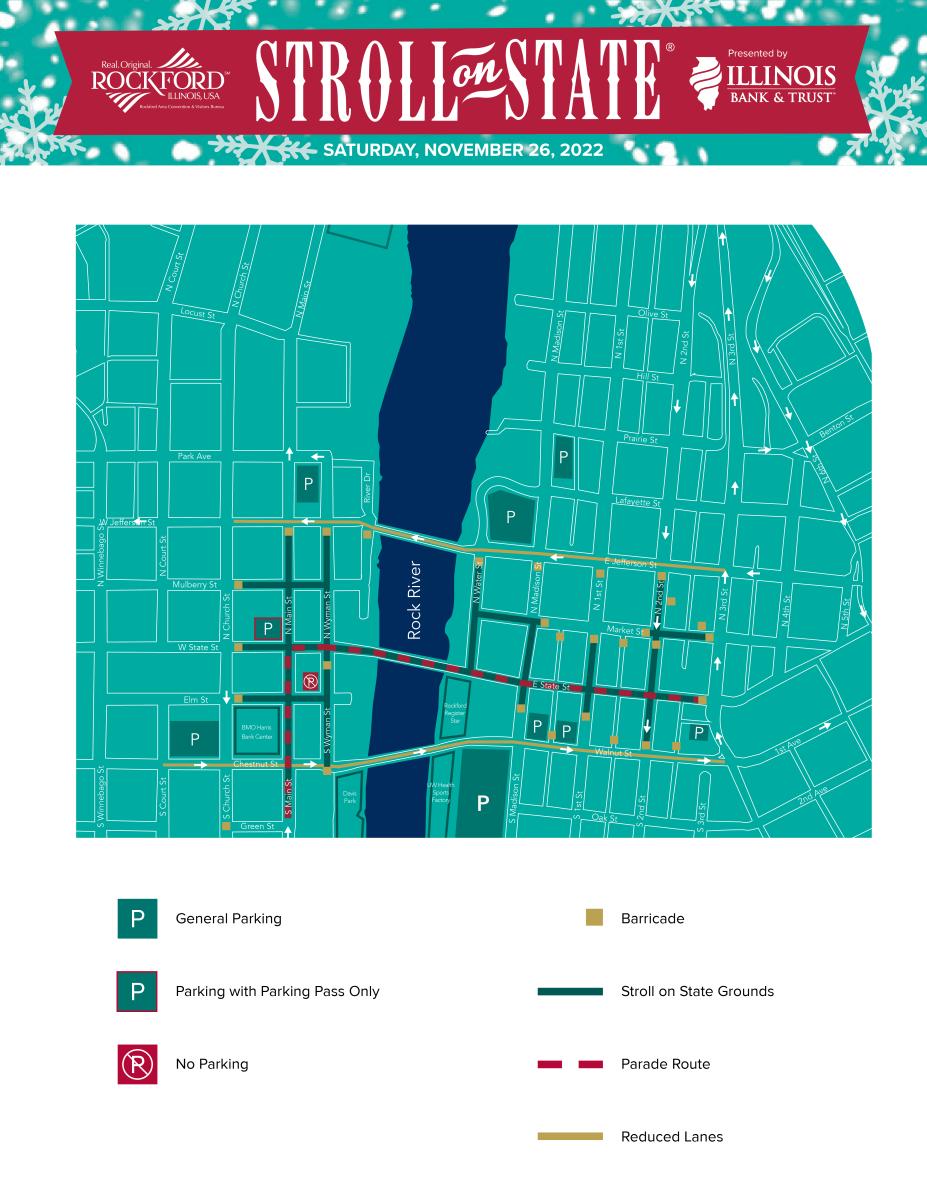Click the No Parking legend text
This screenshot has height=1200, width=927.
211,1064
